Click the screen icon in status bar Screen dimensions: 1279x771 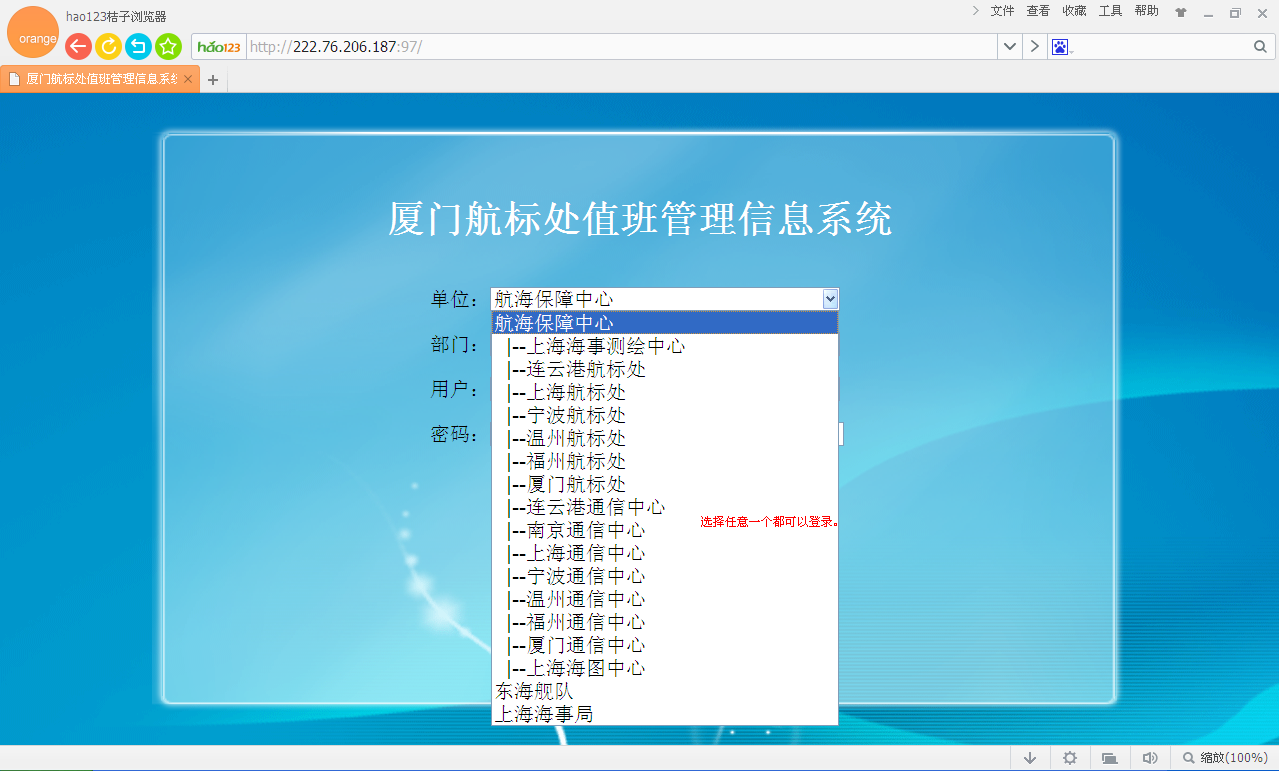pyautogui.click(x=1109, y=758)
